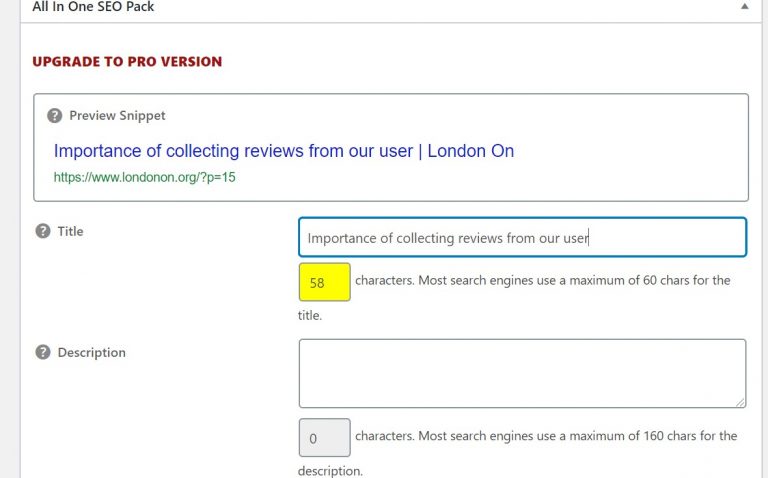768x478 pixels.
Task: Click the help icon beside Description
Action: [43, 352]
